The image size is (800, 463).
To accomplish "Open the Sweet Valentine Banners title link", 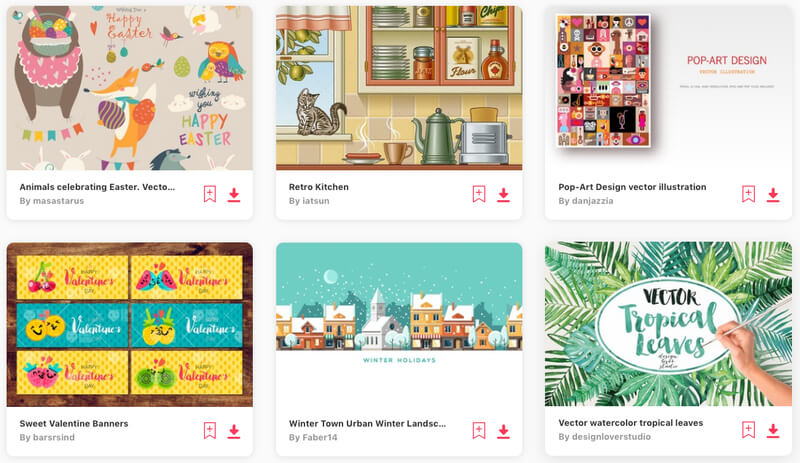I will click(74, 423).
